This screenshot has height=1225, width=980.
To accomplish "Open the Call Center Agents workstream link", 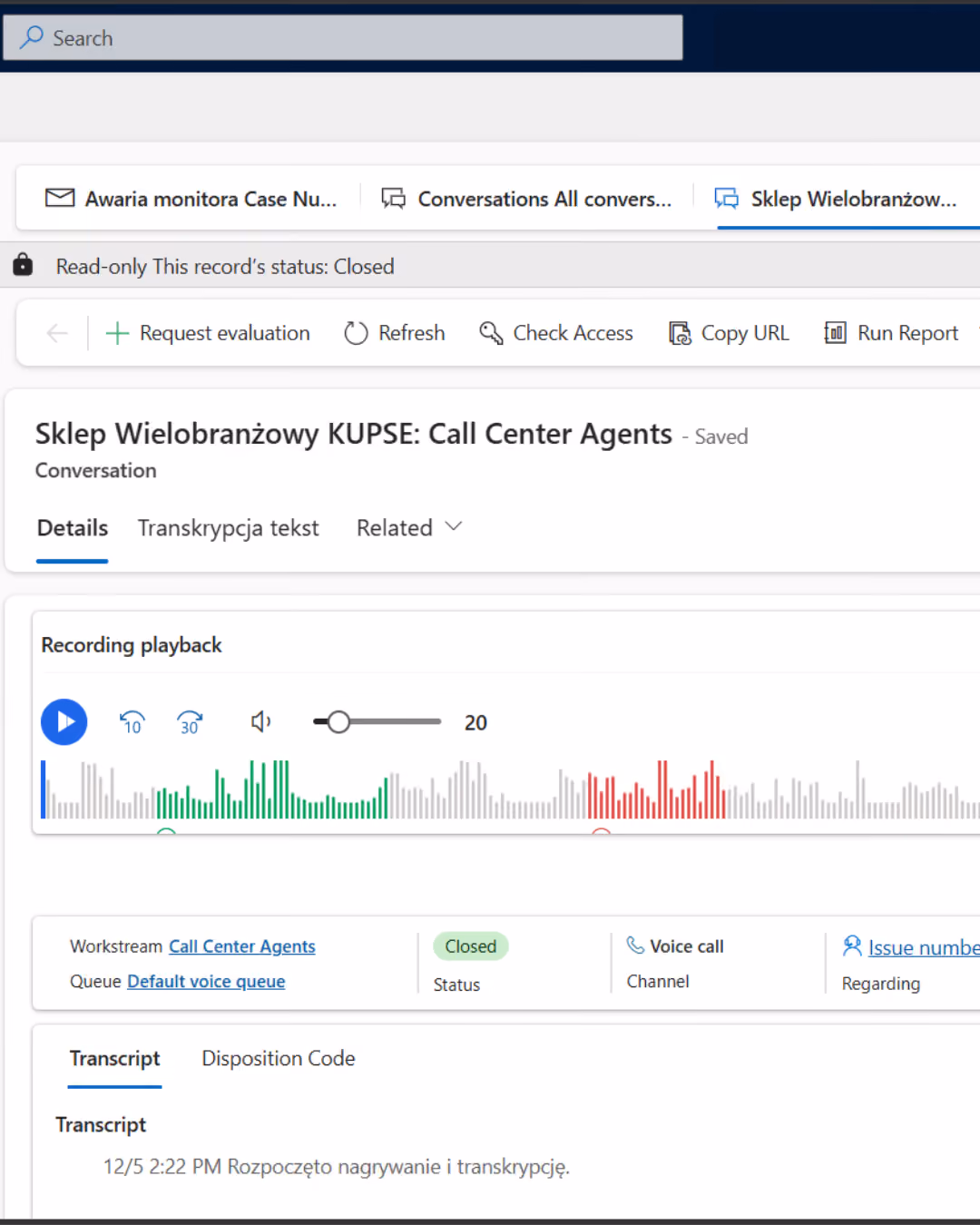I will pyautogui.click(x=242, y=946).
